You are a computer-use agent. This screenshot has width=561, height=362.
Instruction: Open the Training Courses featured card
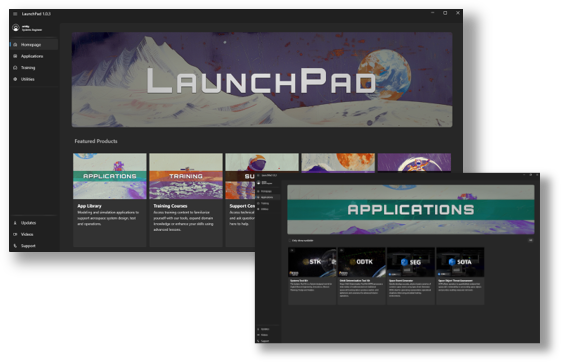[x=186, y=200]
